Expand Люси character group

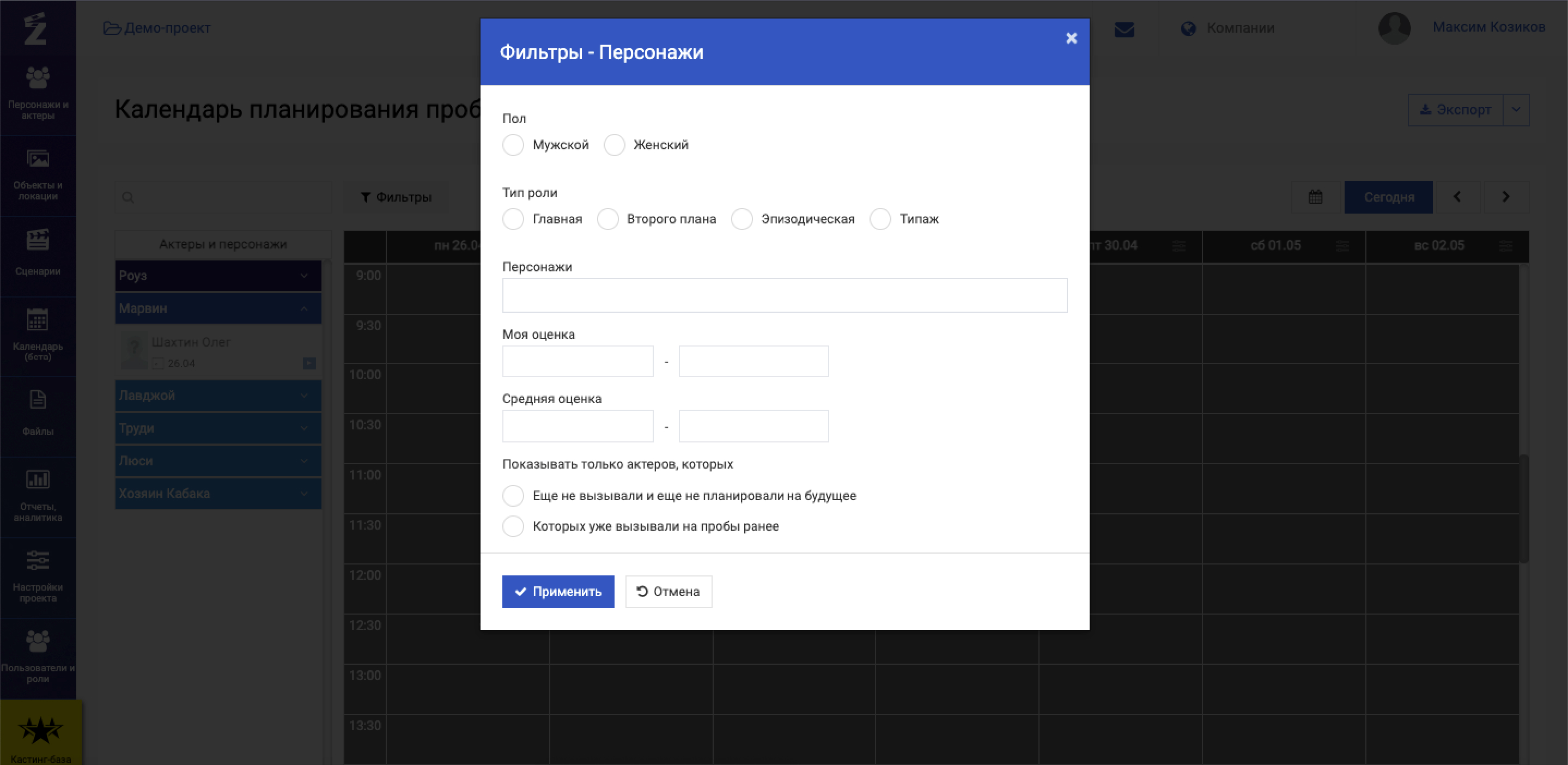click(218, 461)
